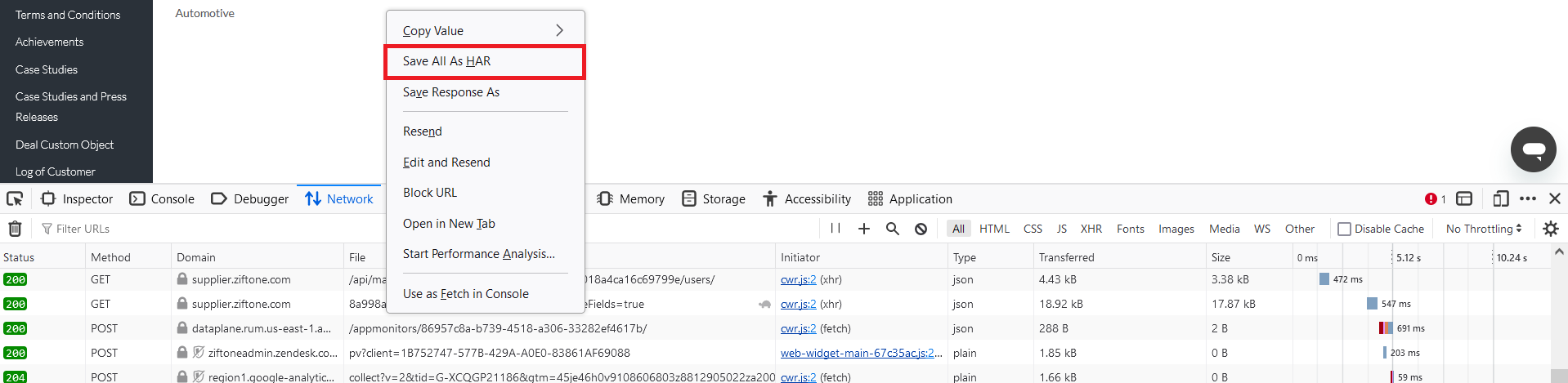Open the network search magnifier
The image size is (1568, 383).
(x=892, y=229)
